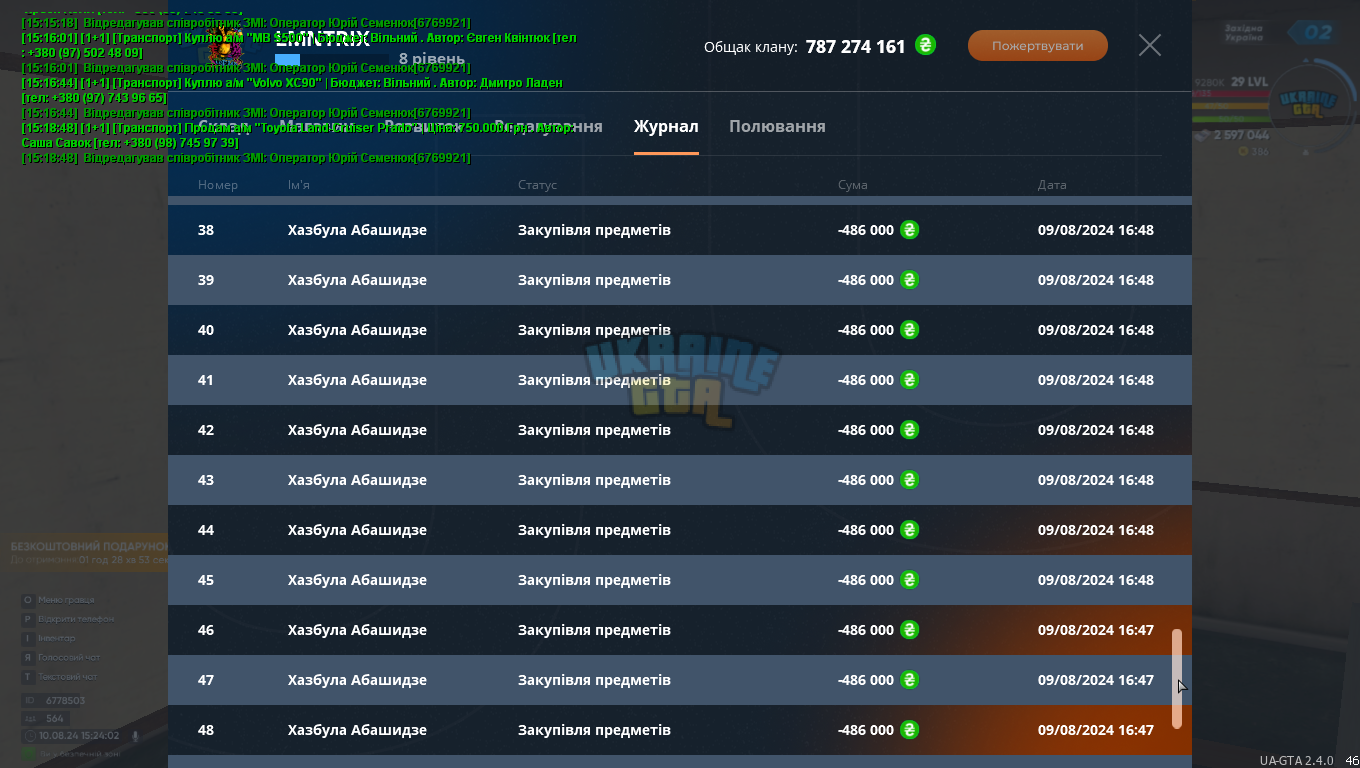Screen dimensions: 1360x768
Task: Click the players online icon beside 564
Action: click(29, 718)
